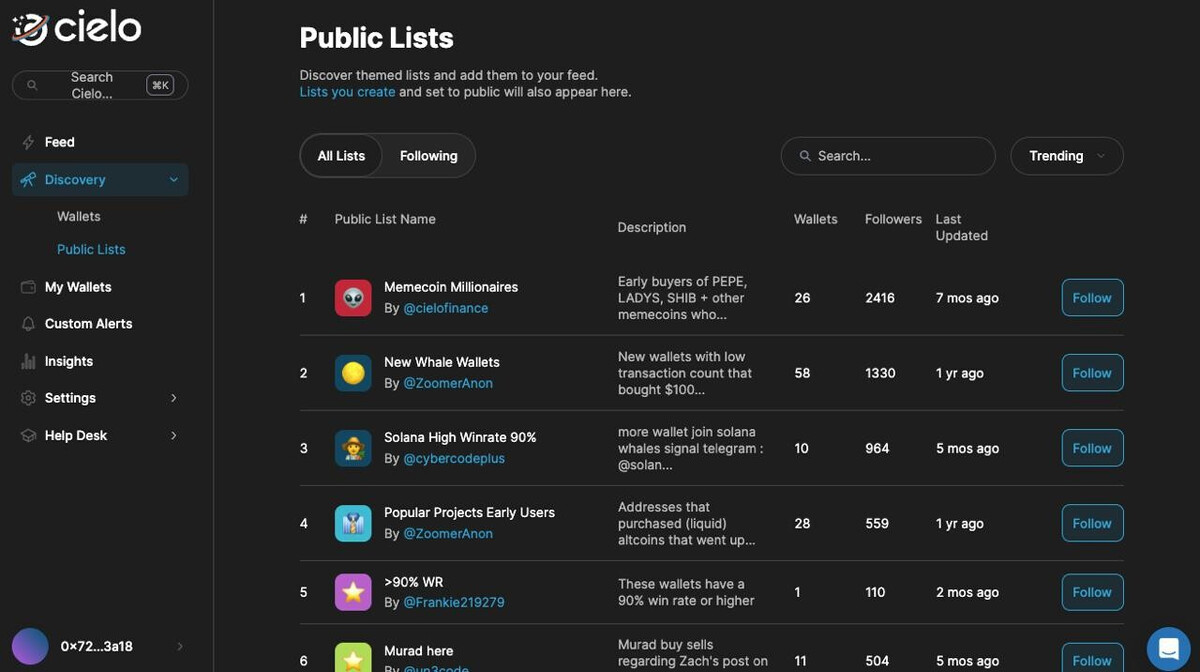Click the Memecoin Millionaires alien list icon
The width and height of the screenshot is (1200, 672).
[353, 298]
